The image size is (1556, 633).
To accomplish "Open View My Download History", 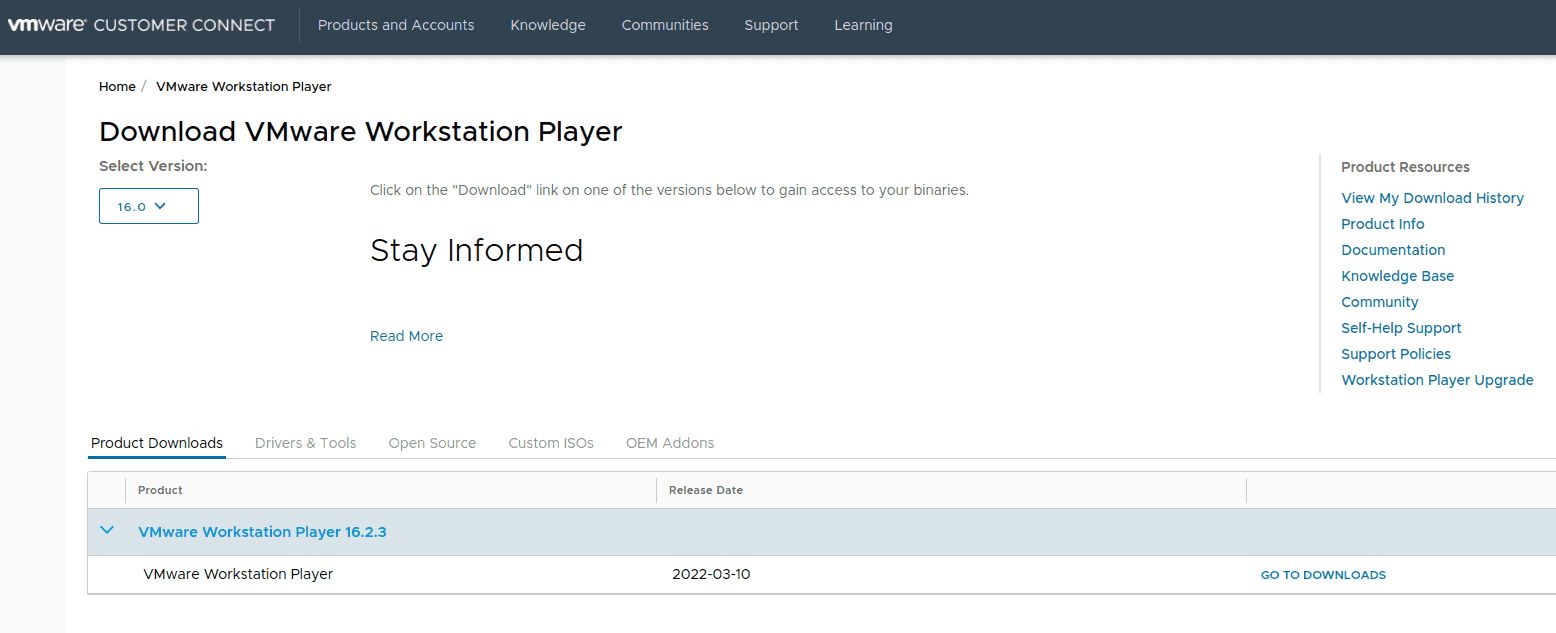I will pyautogui.click(x=1432, y=198).
